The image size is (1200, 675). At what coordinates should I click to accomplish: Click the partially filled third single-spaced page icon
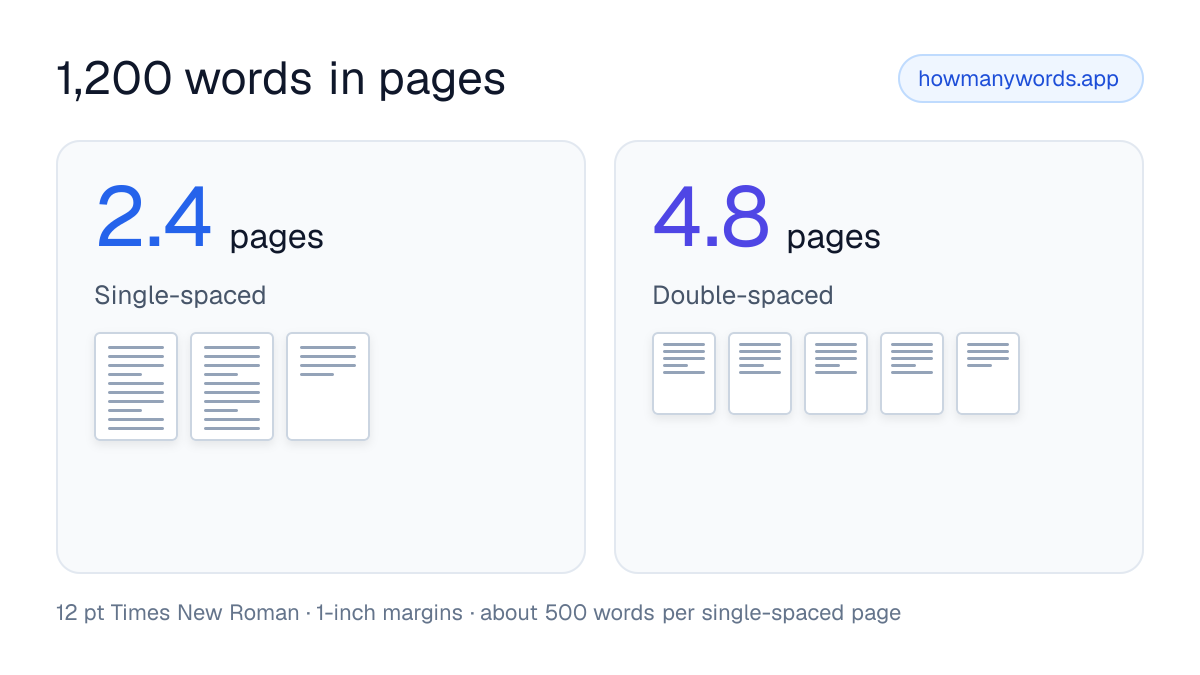pos(328,387)
